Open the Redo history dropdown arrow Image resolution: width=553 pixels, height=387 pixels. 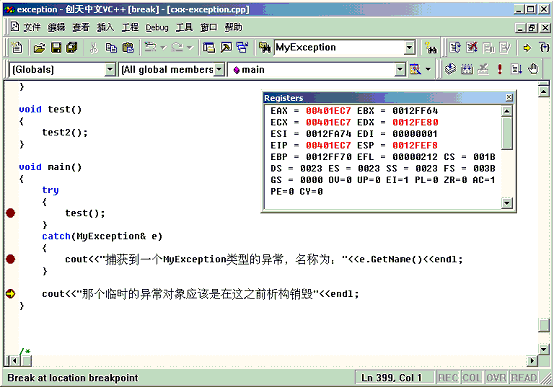pyautogui.click(x=190, y=47)
